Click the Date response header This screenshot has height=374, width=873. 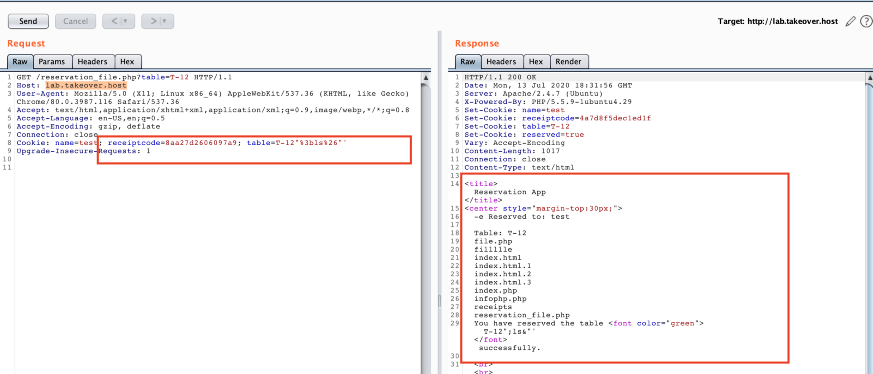pyautogui.click(x=547, y=86)
